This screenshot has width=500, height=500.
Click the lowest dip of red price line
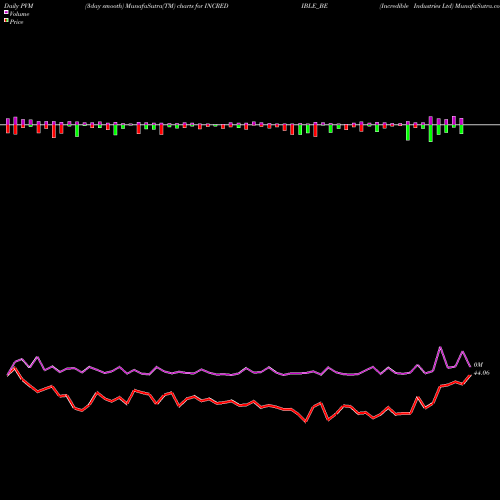(306, 422)
